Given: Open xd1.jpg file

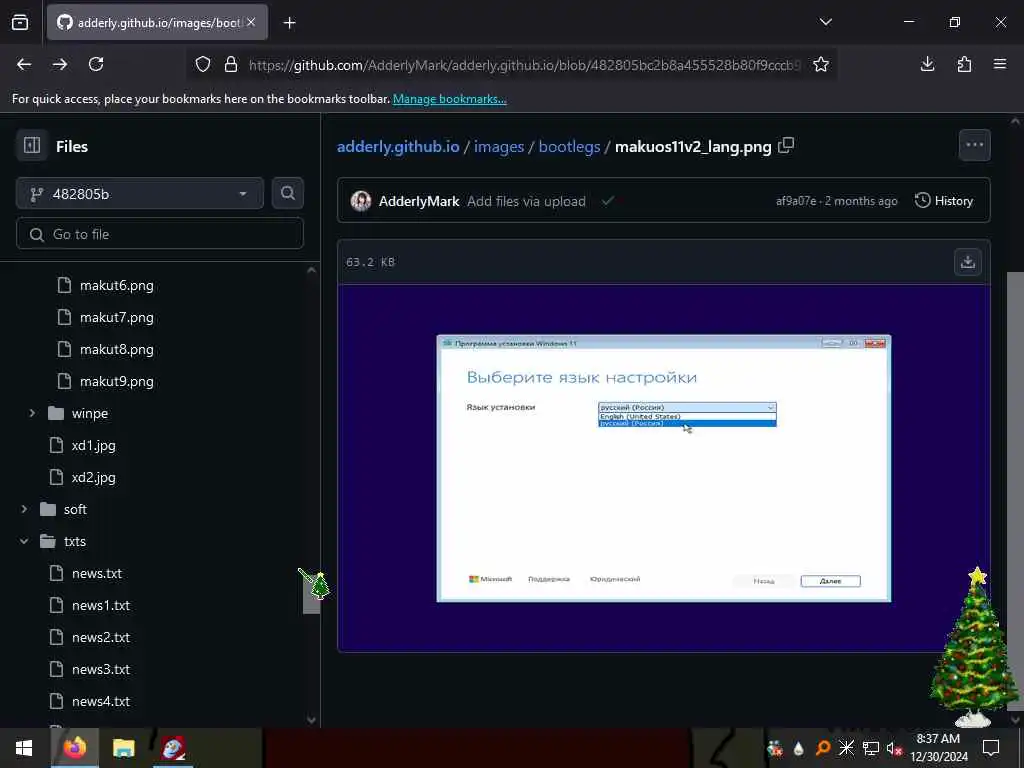Looking at the screenshot, I should tap(93, 445).
